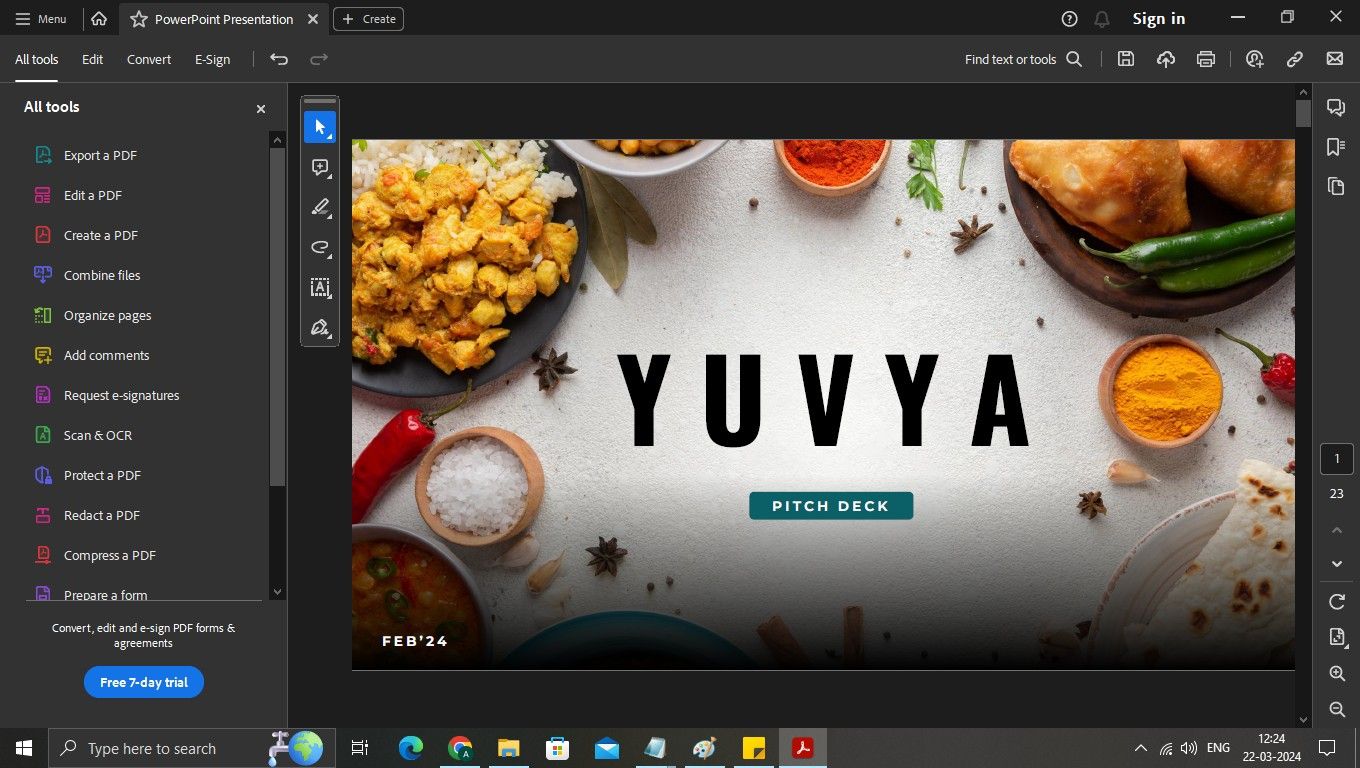Go to the Acrobat home screen
Viewport: 1360px width, 768px height.
(x=99, y=19)
